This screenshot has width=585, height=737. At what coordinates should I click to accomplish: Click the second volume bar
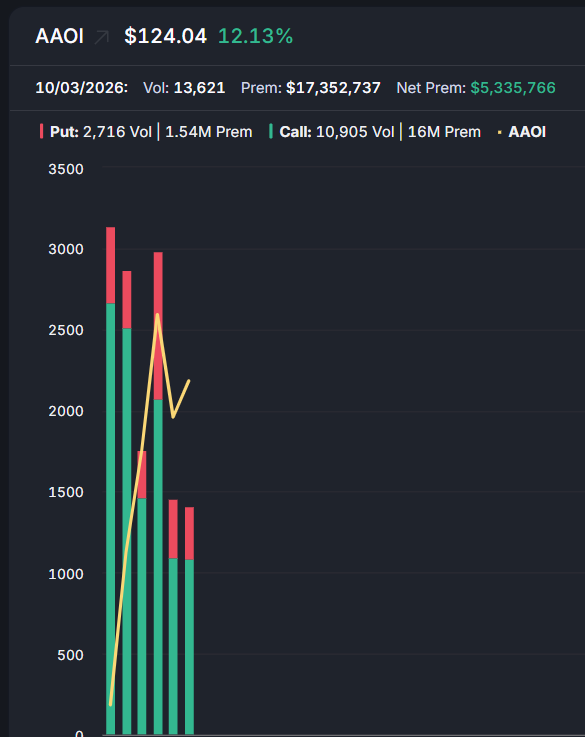pyautogui.click(x=127, y=502)
